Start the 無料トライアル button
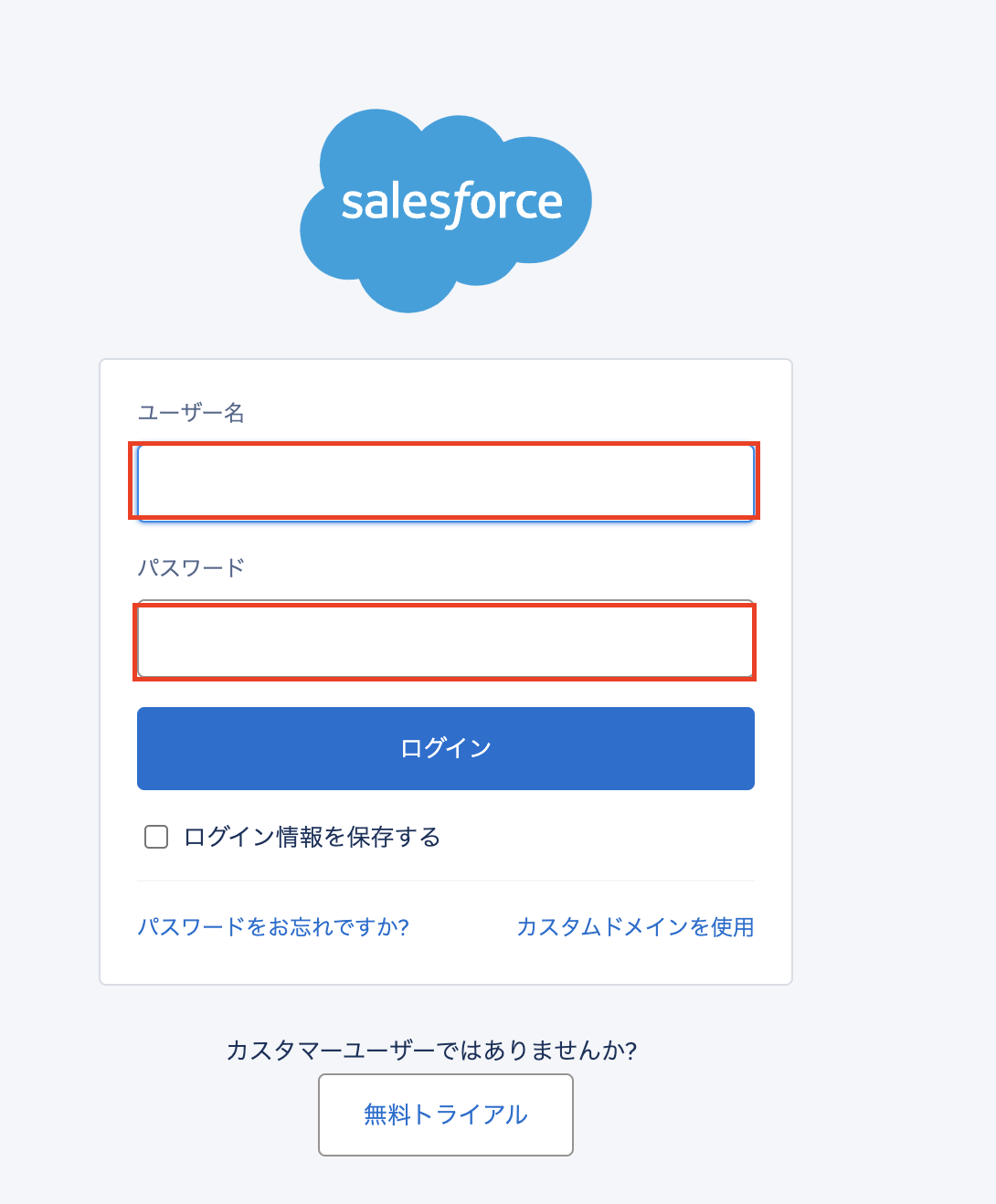The width and height of the screenshot is (996, 1204). coord(446,1114)
